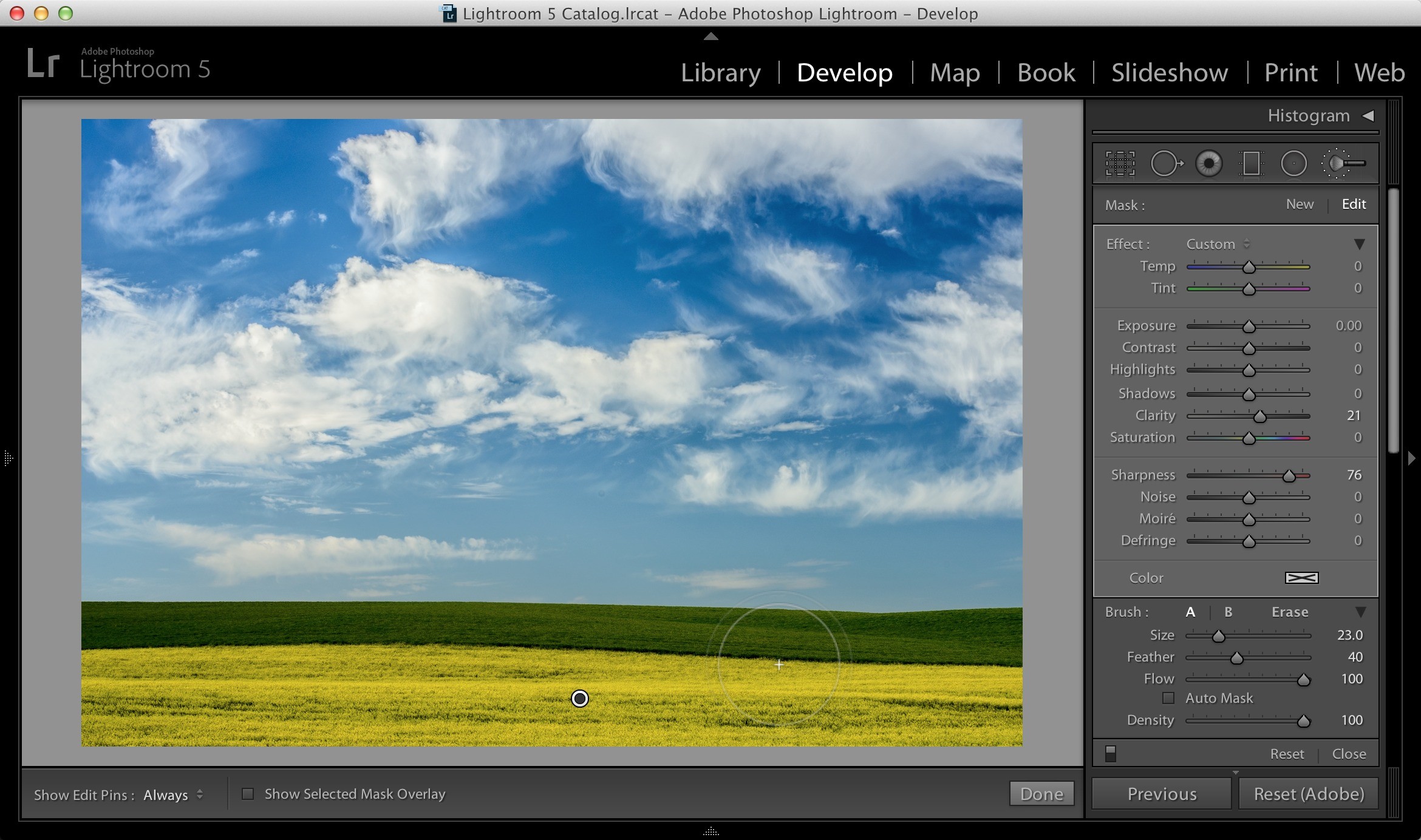Select the Radial Filter tool
The height and width of the screenshot is (840, 1421).
(1293, 164)
